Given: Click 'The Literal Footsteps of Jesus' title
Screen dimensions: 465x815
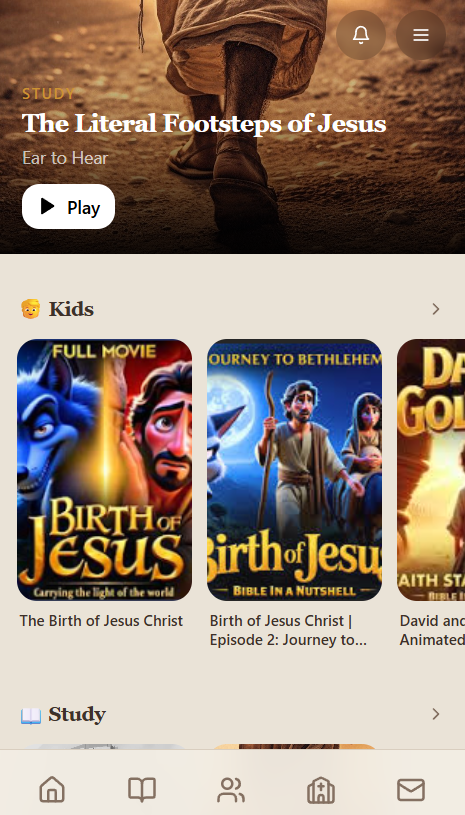Looking at the screenshot, I should pyautogui.click(x=204, y=124).
